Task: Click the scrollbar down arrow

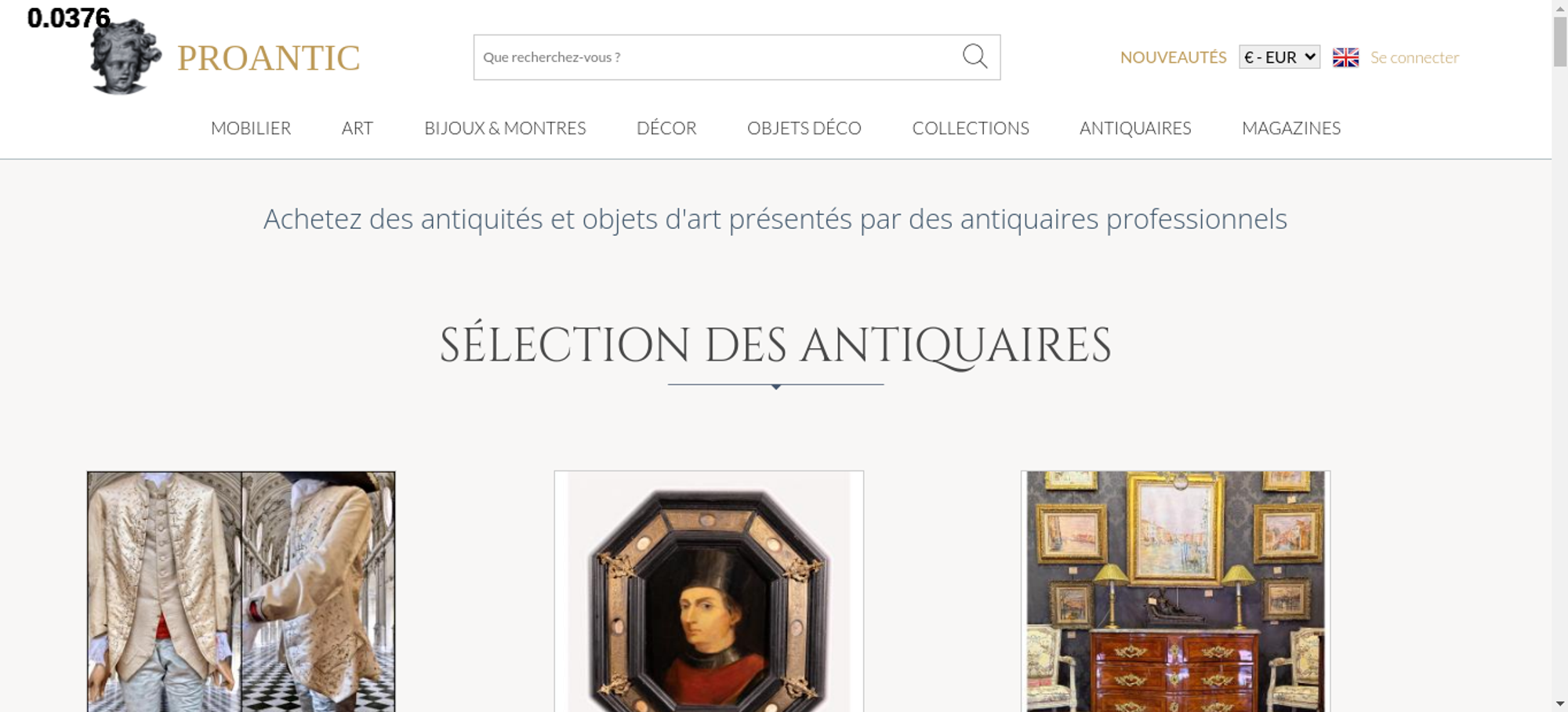Action: [1560, 703]
